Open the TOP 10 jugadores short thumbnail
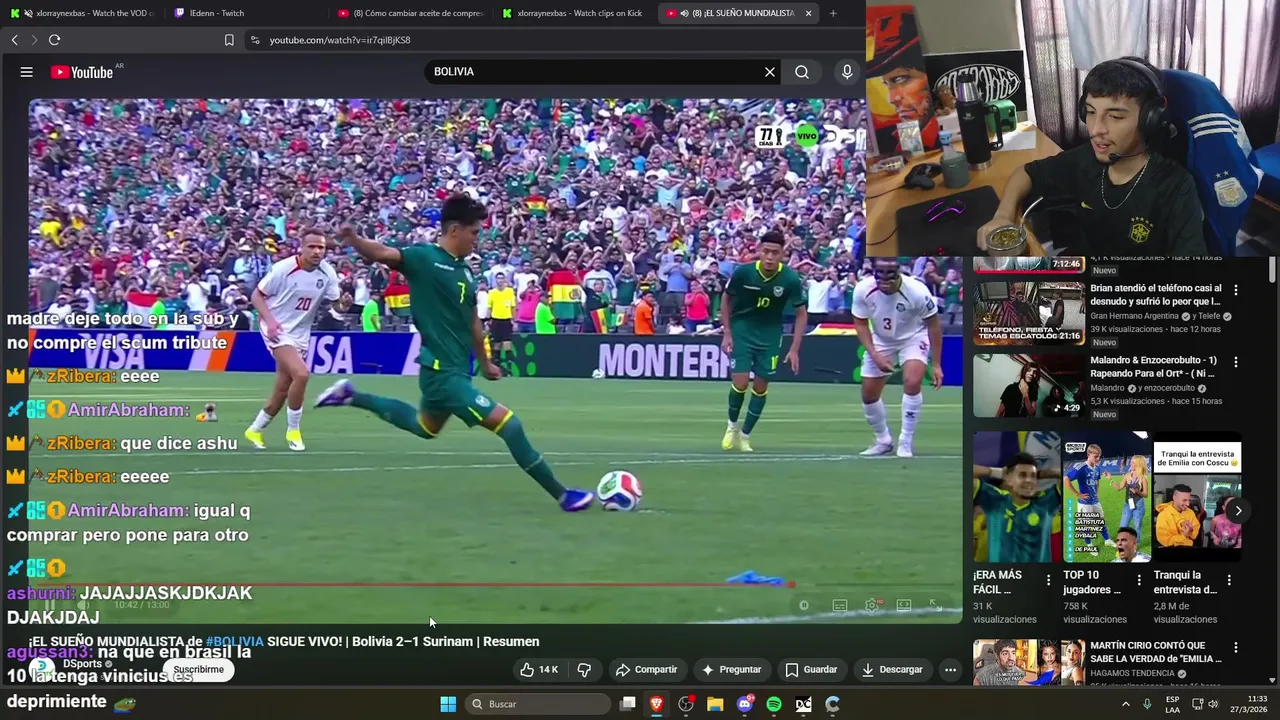 (1107, 497)
